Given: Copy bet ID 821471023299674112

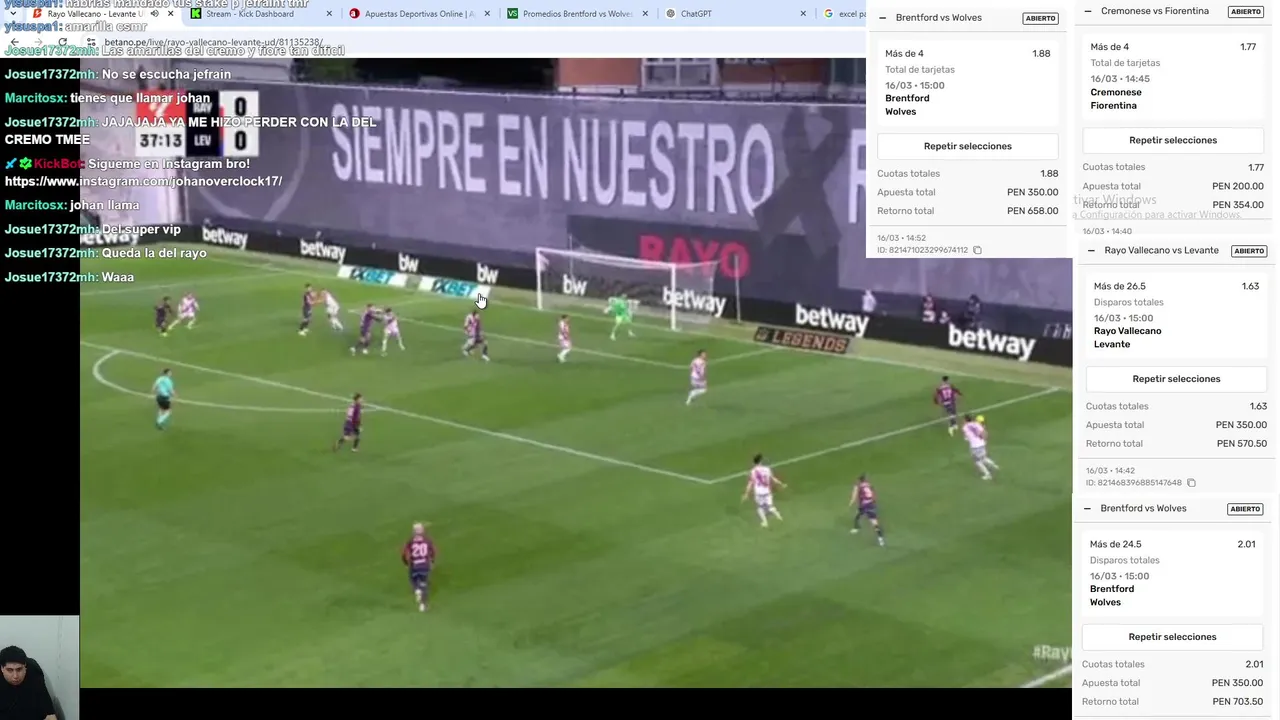Looking at the screenshot, I should click(x=978, y=250).
